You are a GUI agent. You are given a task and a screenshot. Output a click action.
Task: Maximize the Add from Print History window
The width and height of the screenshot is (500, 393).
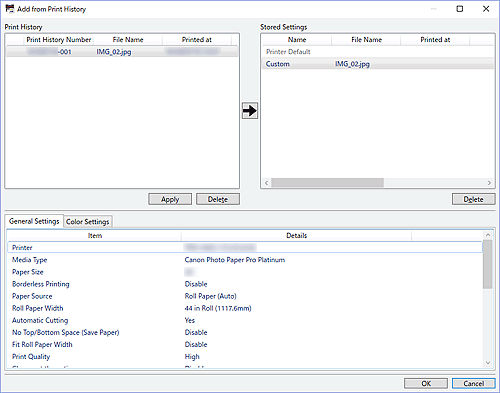460,9
